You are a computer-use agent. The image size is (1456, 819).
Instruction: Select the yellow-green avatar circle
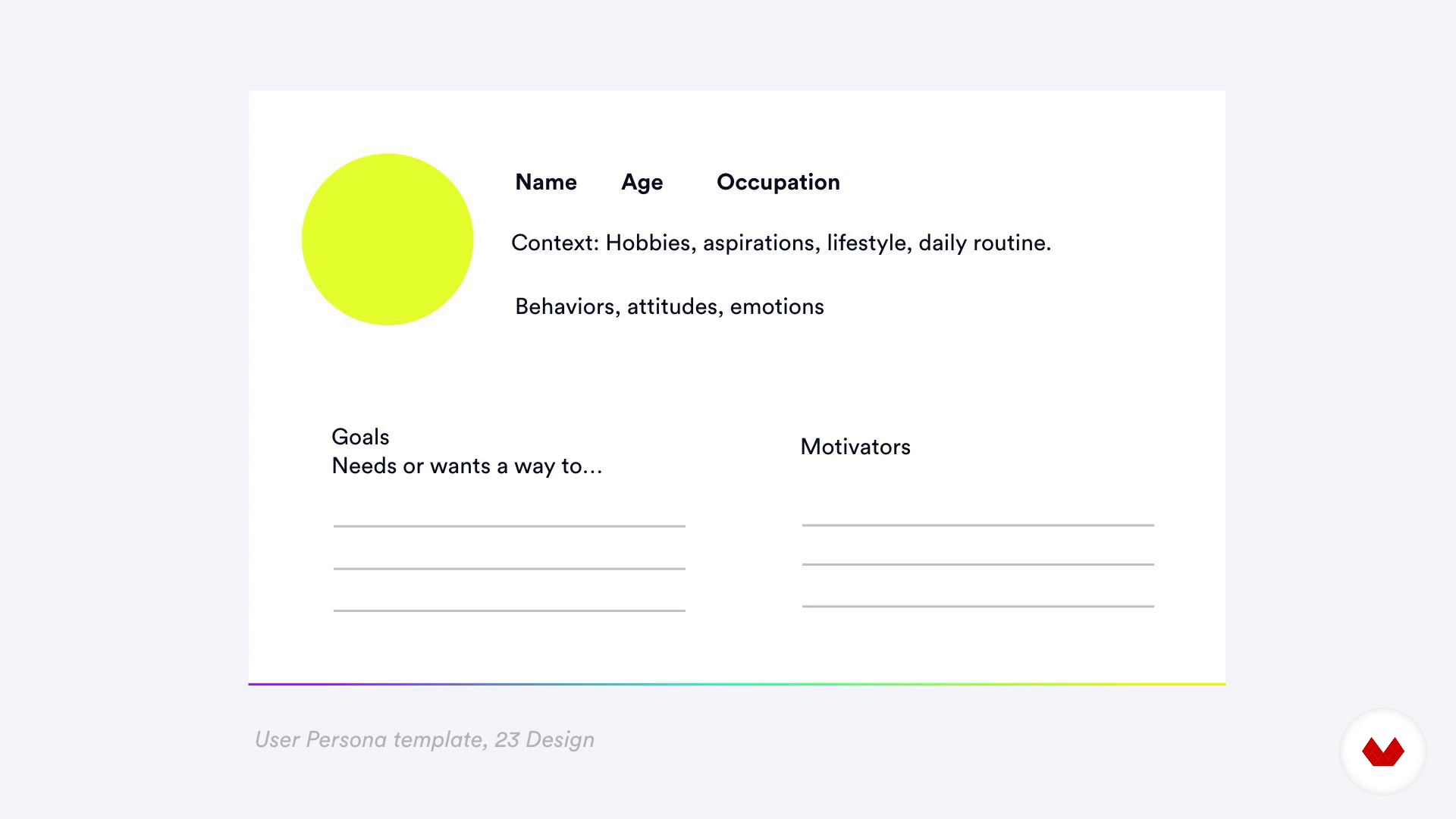pos(388,240)
